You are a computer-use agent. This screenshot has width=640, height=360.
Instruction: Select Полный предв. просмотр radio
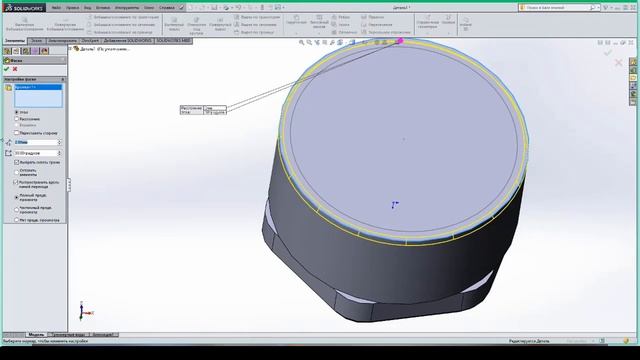point(17,198)
